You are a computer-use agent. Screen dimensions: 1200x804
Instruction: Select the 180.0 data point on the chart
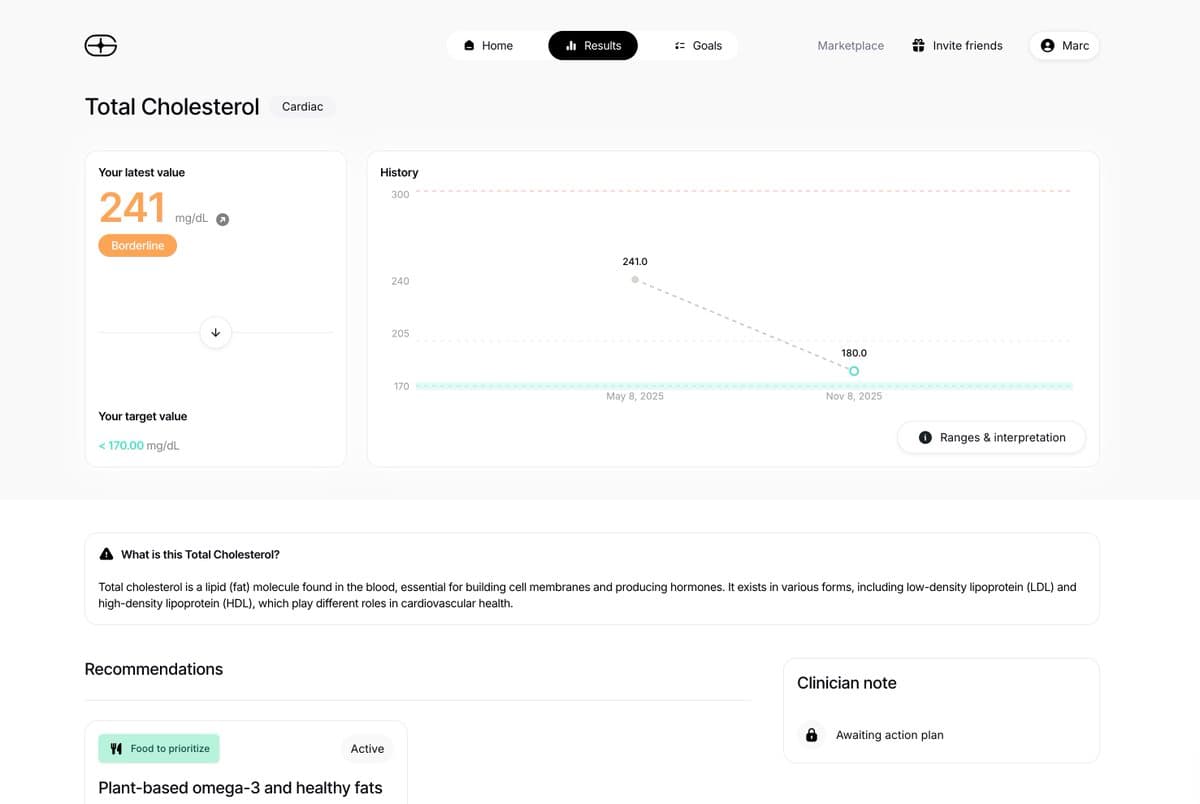tap(854, 371)
